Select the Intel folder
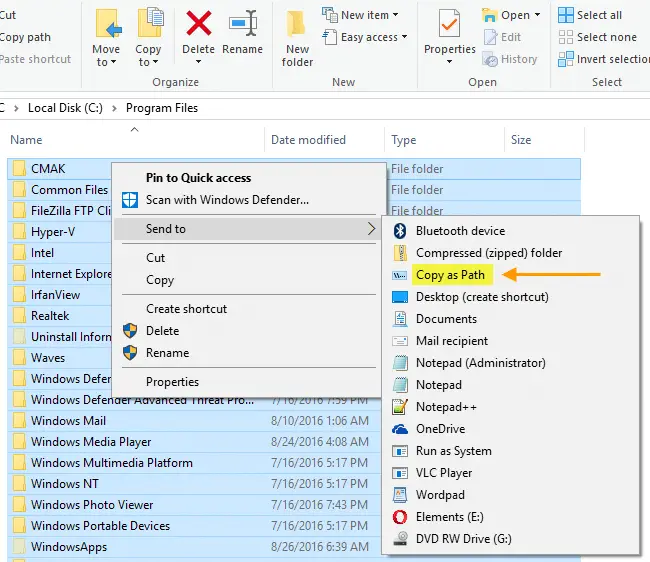The height and width of the screenshot is (562, 650). click(x=42, y=253)
